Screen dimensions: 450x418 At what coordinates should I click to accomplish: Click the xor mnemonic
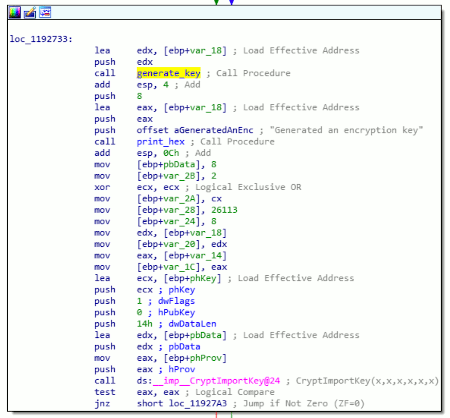102,187
